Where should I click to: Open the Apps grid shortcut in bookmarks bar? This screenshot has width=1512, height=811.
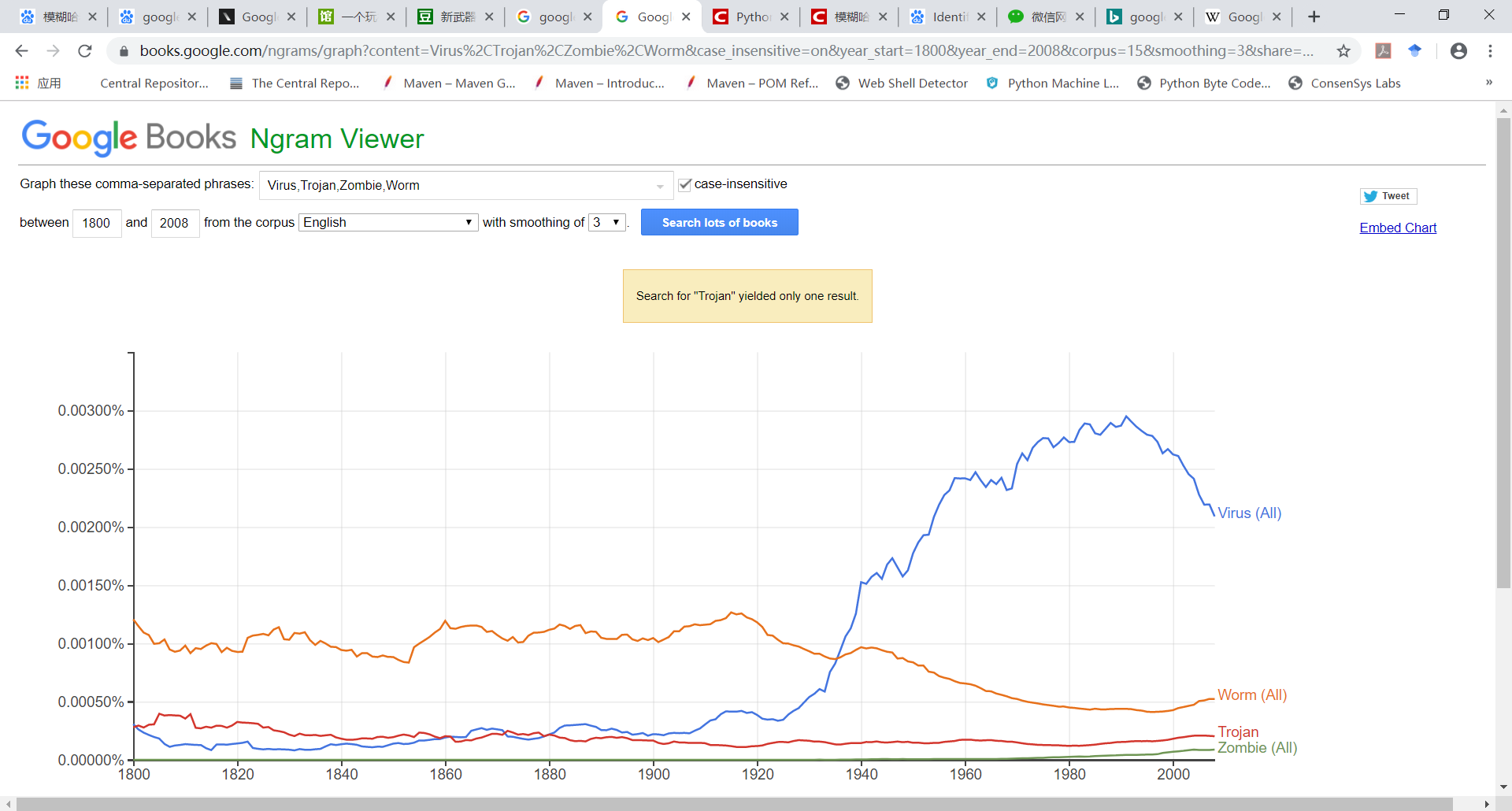(38, 83)
